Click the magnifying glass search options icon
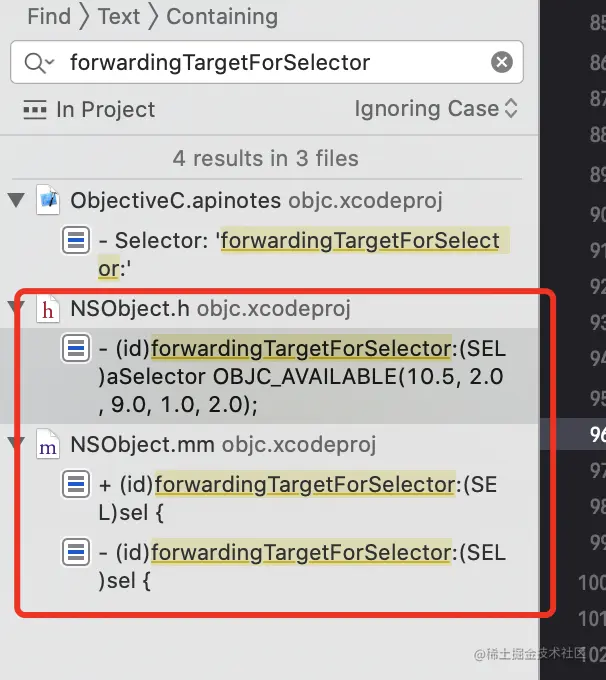The width and height of the screenshot is (606, 680). pyautogui.click(x=39, y=62)
